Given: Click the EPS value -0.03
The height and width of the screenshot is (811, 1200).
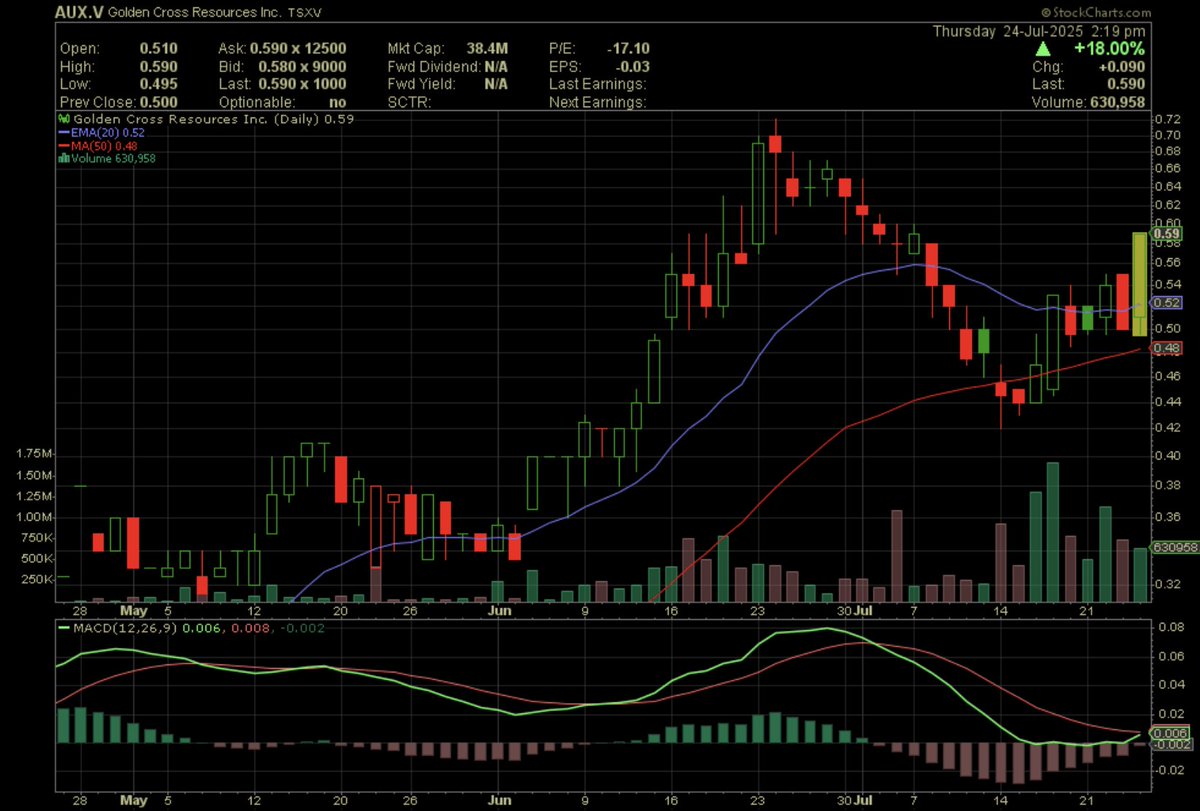Looking at the screenshot, I should coord(634,66).
